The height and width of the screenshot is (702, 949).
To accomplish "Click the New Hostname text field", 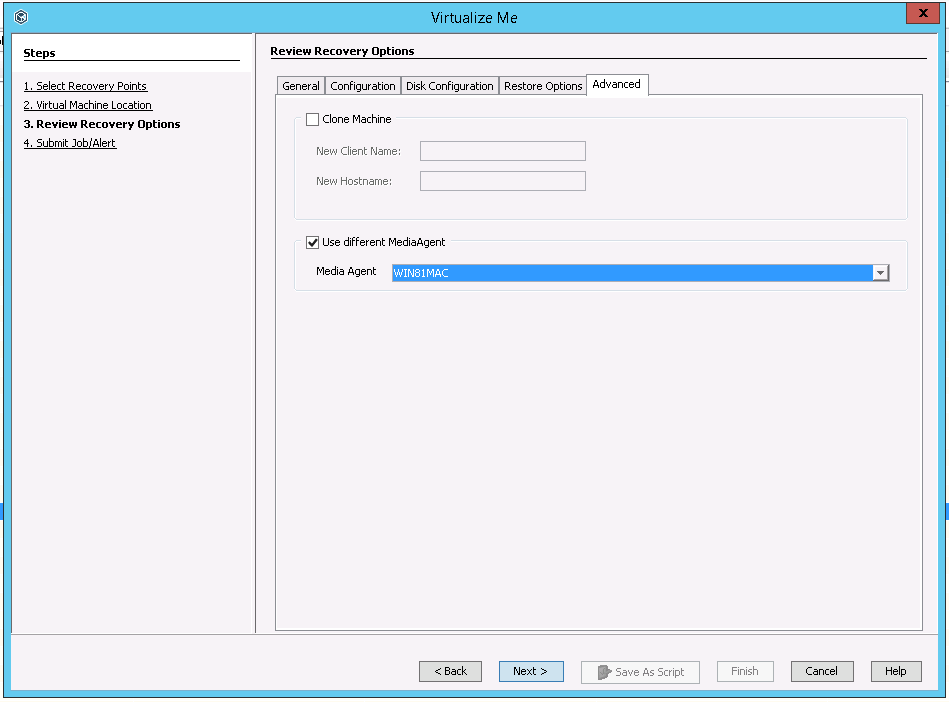I will click(502, 181).
